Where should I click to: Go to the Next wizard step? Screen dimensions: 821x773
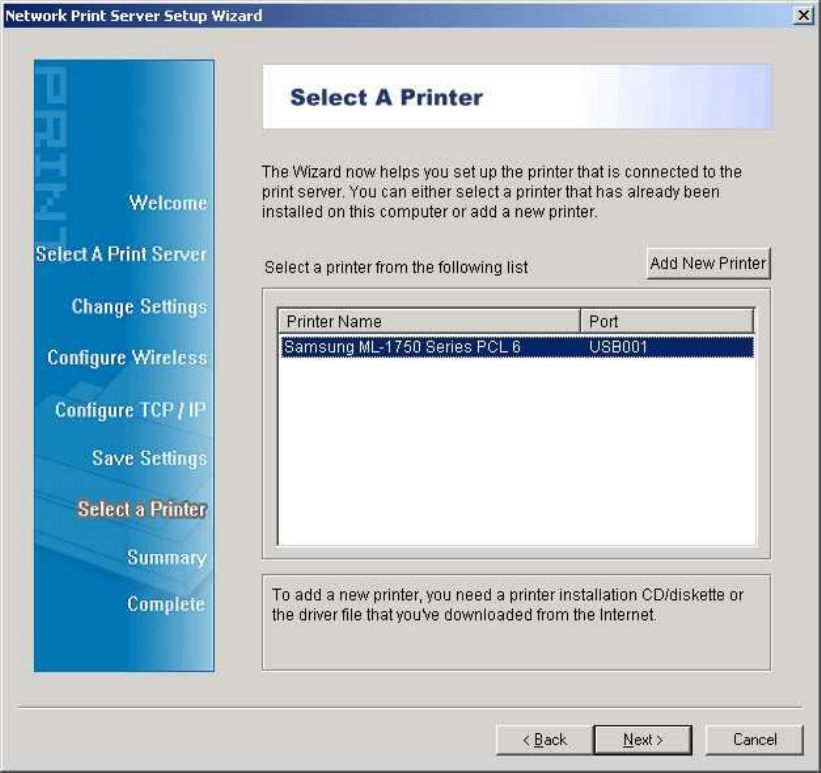coord(643,739)
